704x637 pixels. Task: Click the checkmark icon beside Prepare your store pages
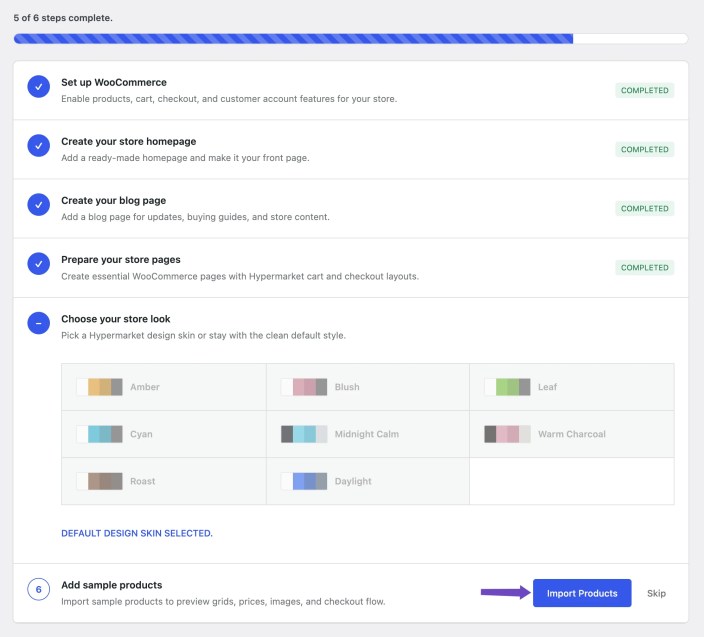tap(39, 264)
